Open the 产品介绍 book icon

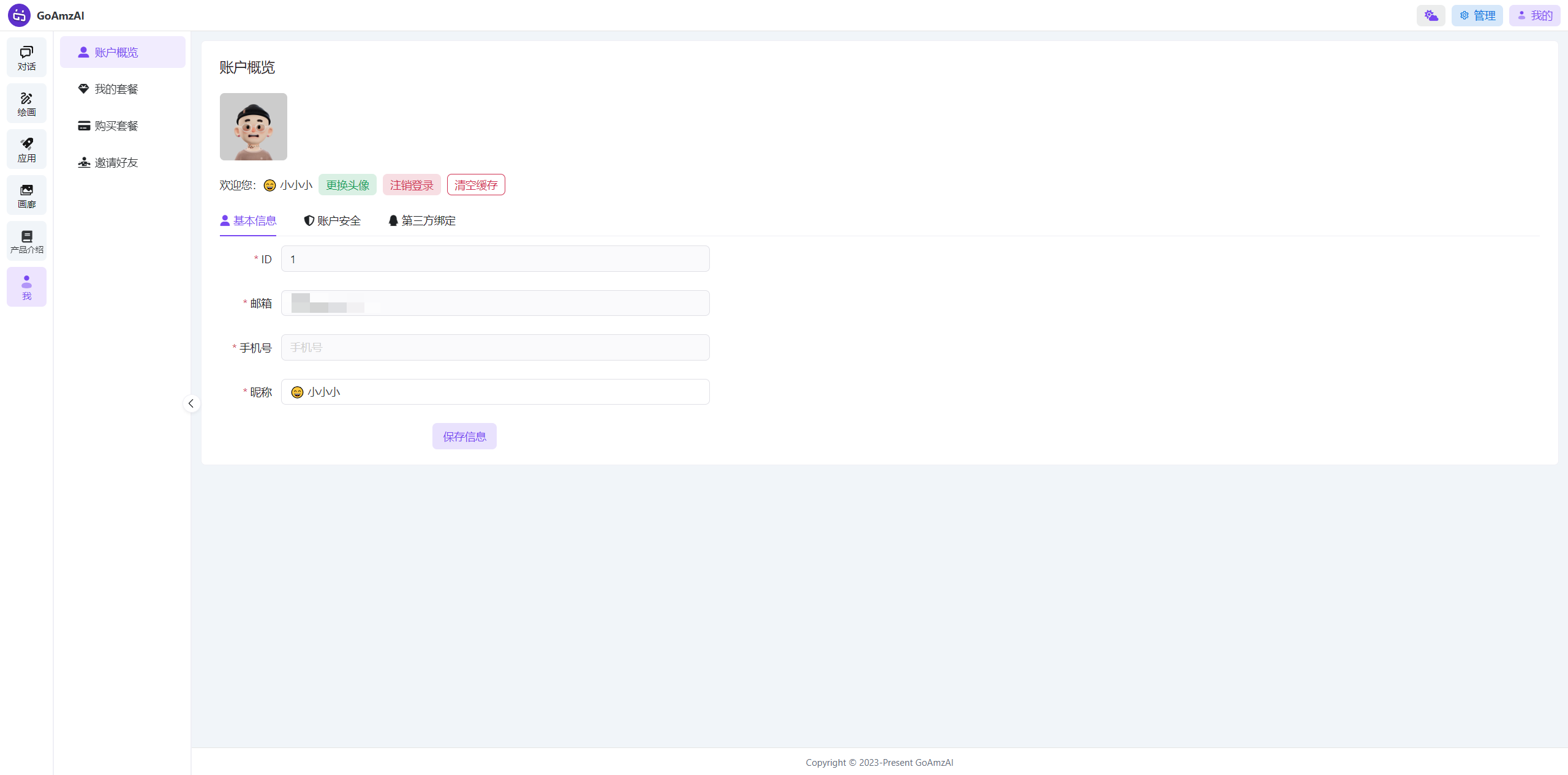pyautogui.click(x=26, y=241)
